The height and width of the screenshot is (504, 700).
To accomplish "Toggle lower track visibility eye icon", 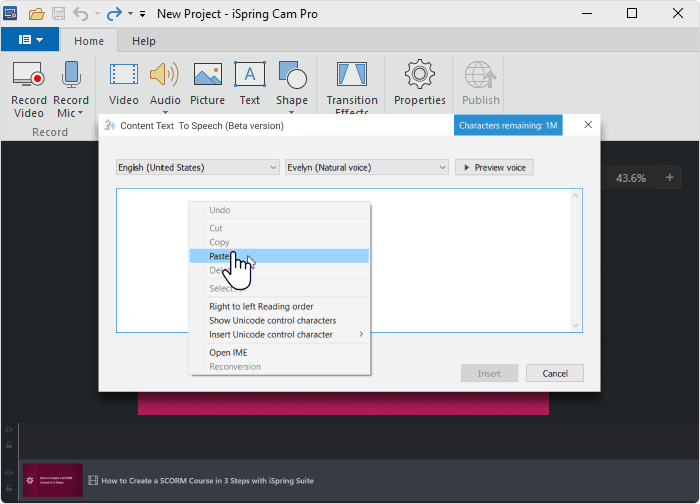I will 9,473.
